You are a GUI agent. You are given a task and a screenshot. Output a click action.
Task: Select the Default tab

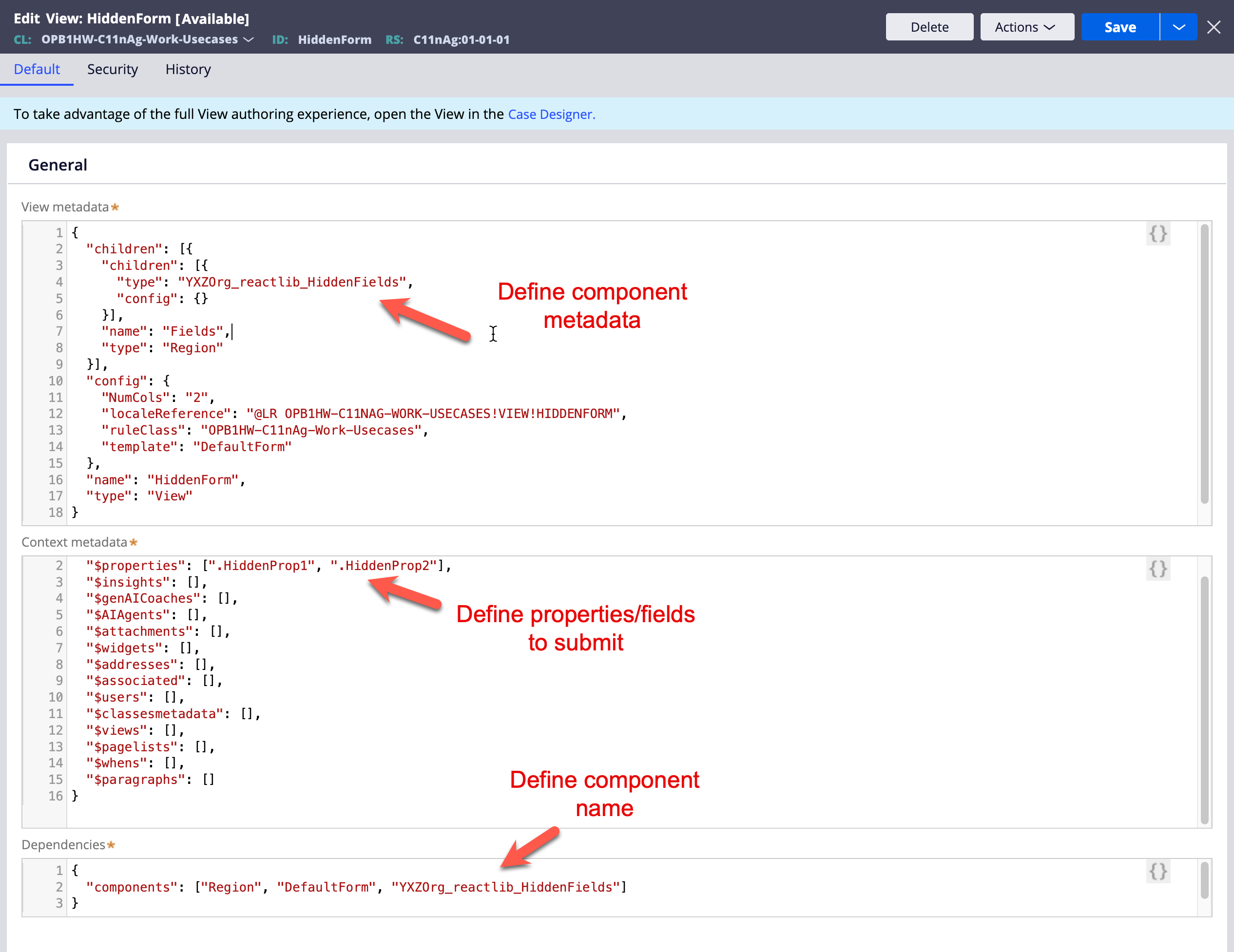pyautogui.click(x=37, y=69)
